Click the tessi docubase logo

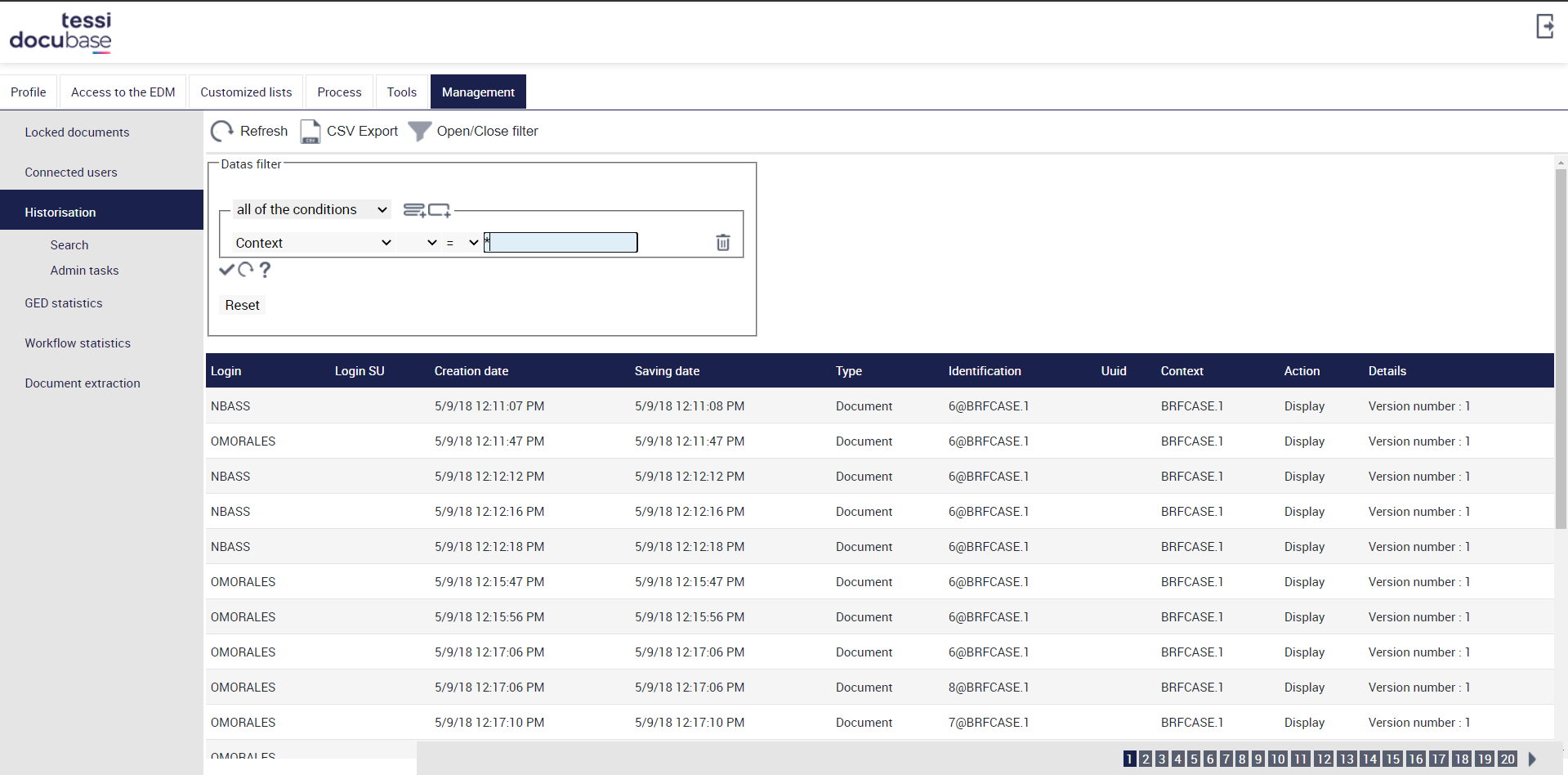coord(60,33)
